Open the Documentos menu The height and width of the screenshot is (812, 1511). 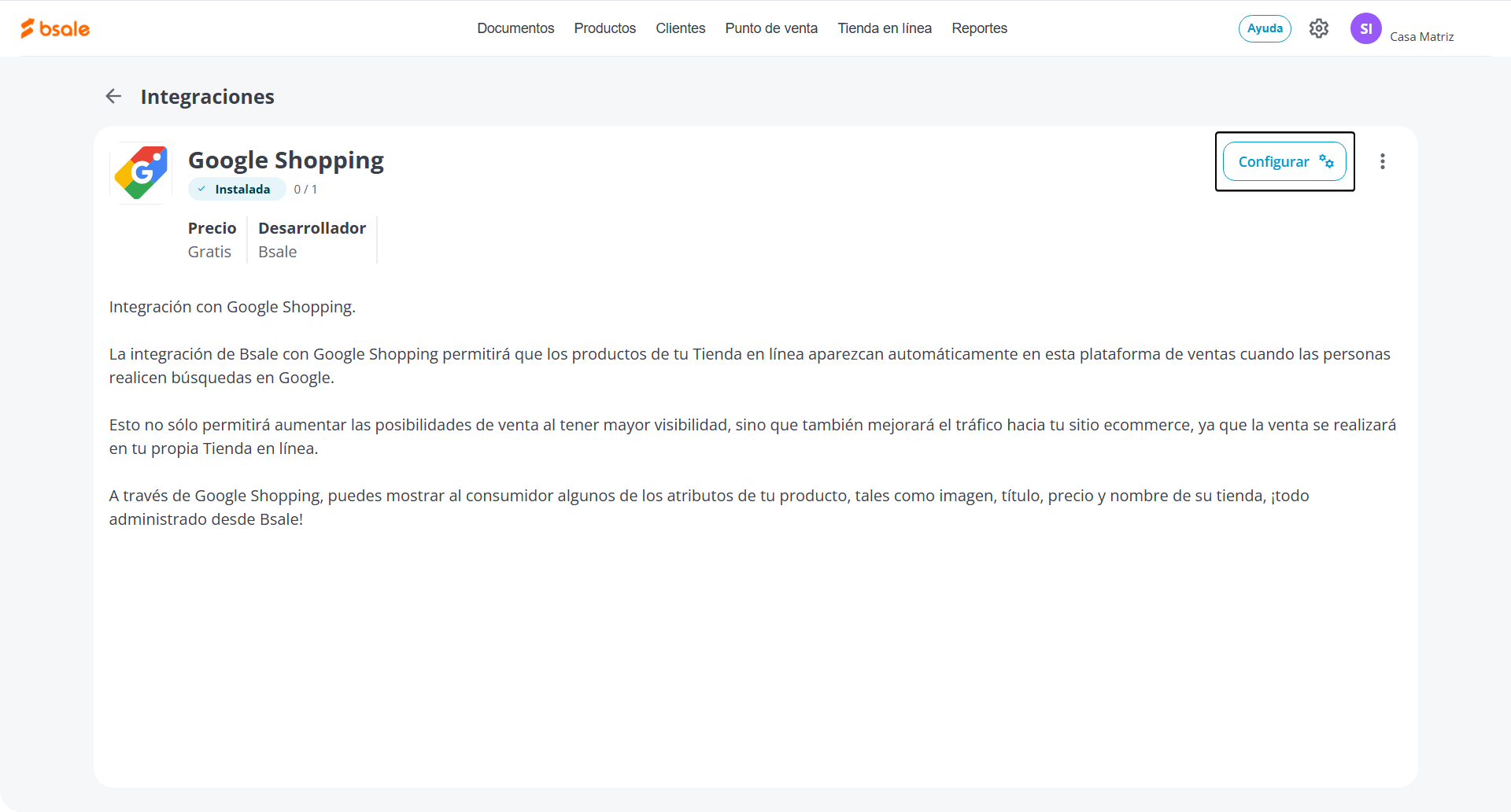click(515, 28)
